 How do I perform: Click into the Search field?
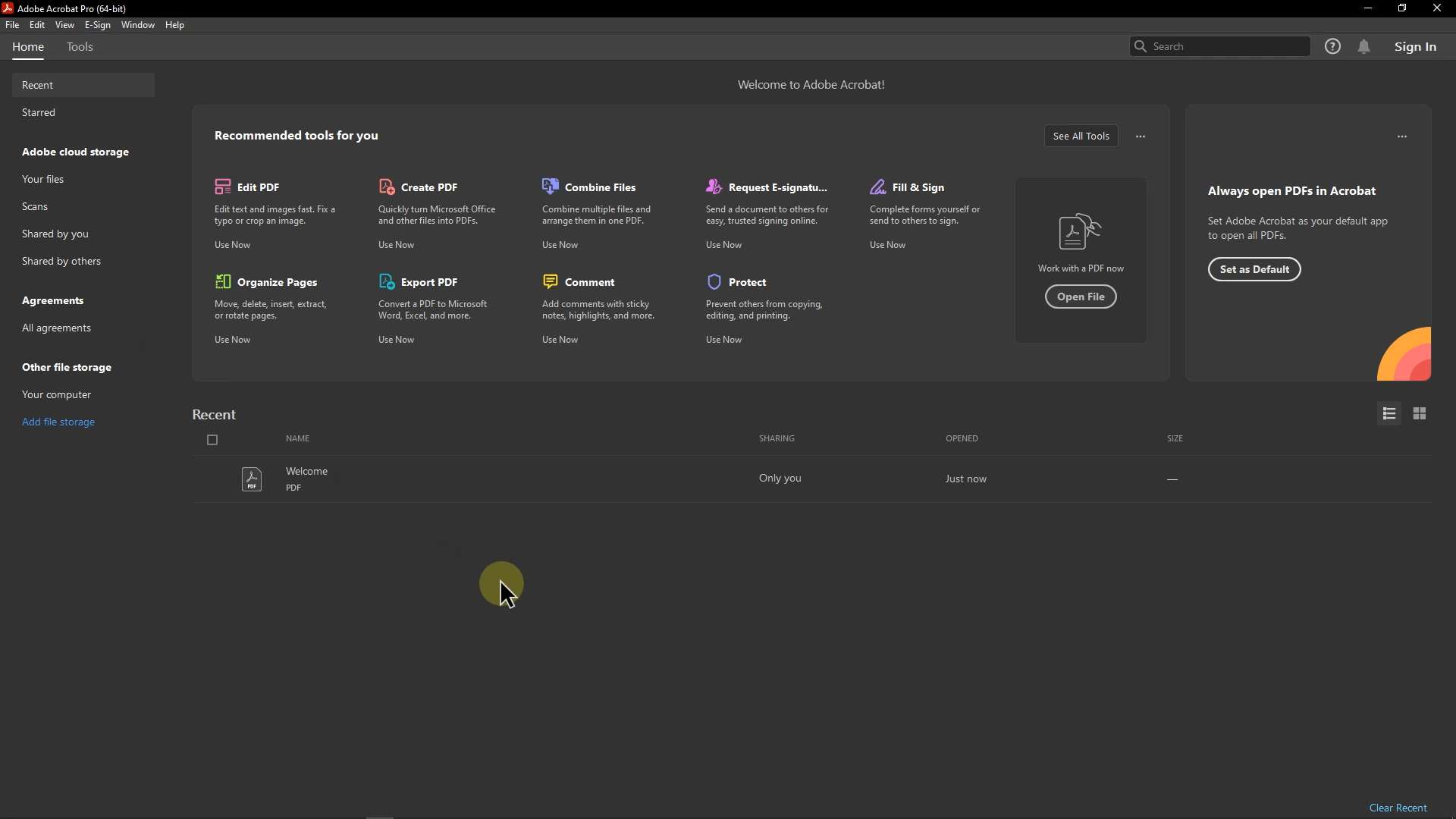(x=1228, y=47)
